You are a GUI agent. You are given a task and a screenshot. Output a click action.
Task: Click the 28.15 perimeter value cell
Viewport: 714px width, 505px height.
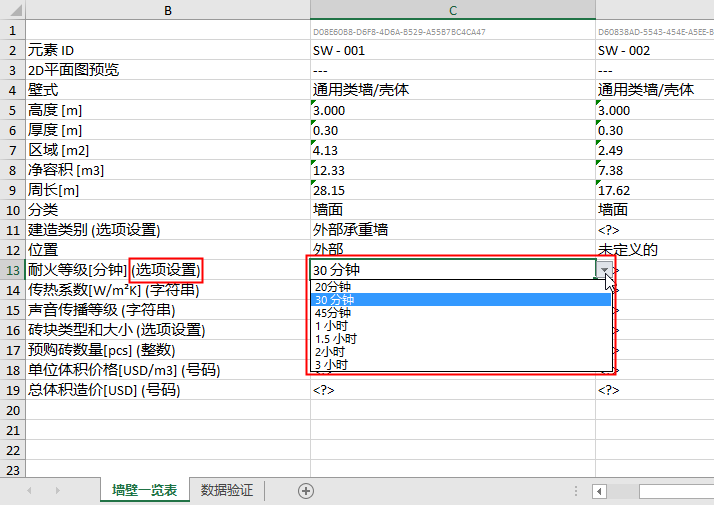(453, 190)
